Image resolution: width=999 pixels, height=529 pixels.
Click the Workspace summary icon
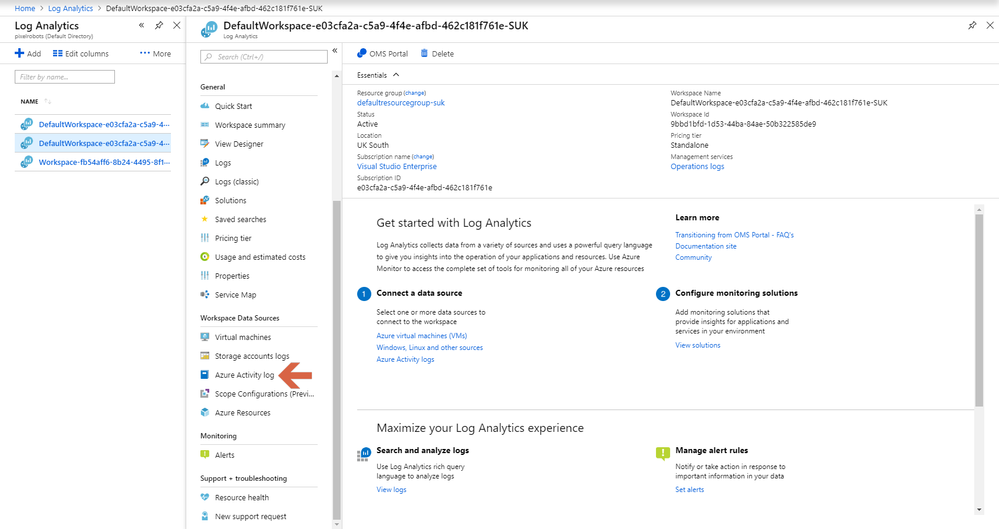coord(205,125)
